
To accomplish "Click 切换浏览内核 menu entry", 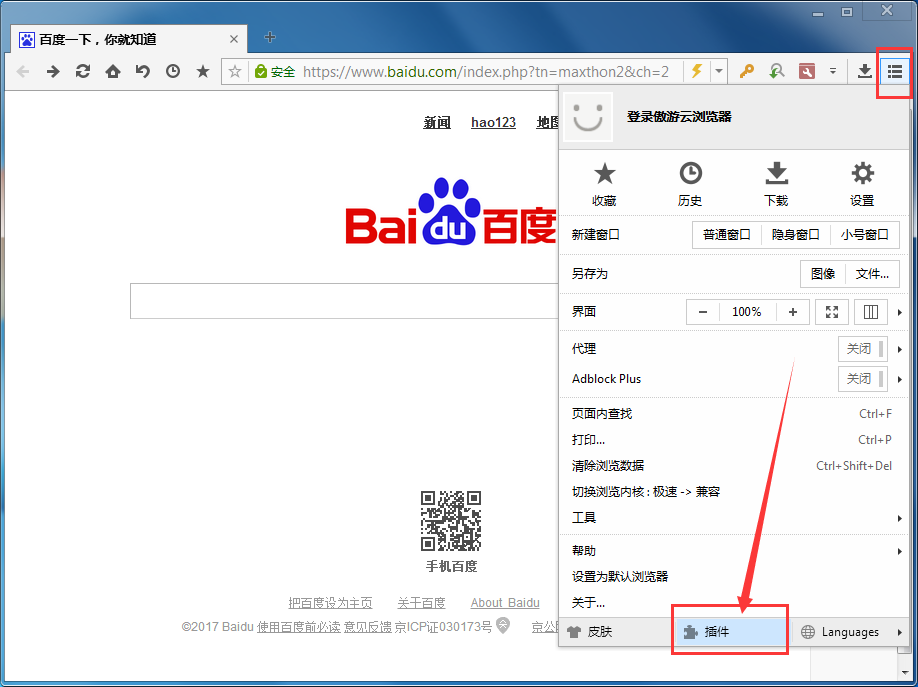I will (732, 491).
